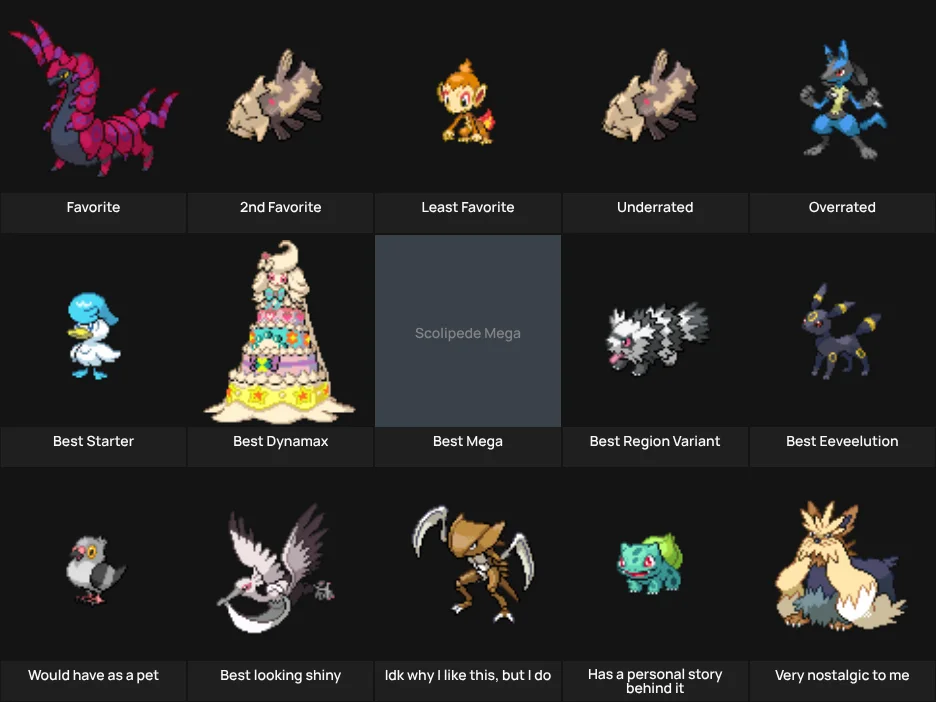936x702 pixels.
Task: Click the Gigantamax Alcremie cake sprite
Action: pos(279,332)
